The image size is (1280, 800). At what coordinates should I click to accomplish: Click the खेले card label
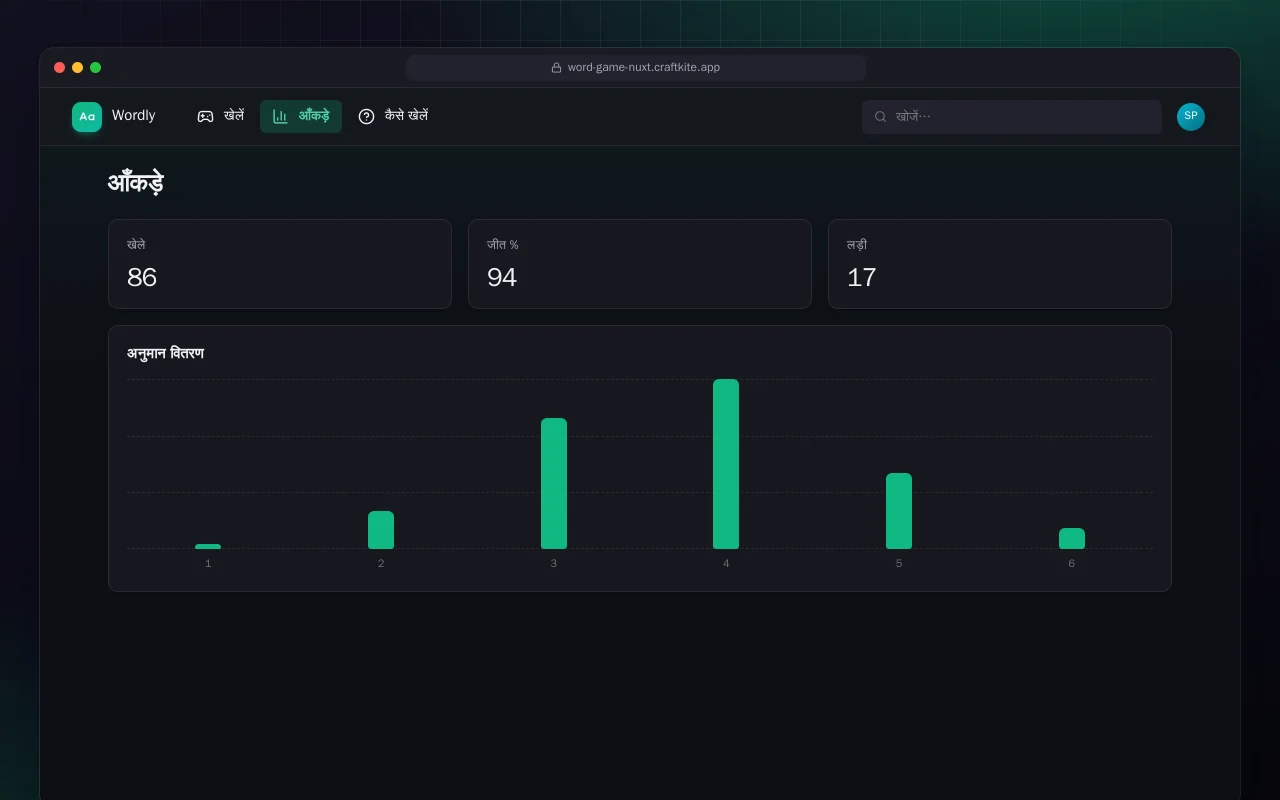point(136,245)
